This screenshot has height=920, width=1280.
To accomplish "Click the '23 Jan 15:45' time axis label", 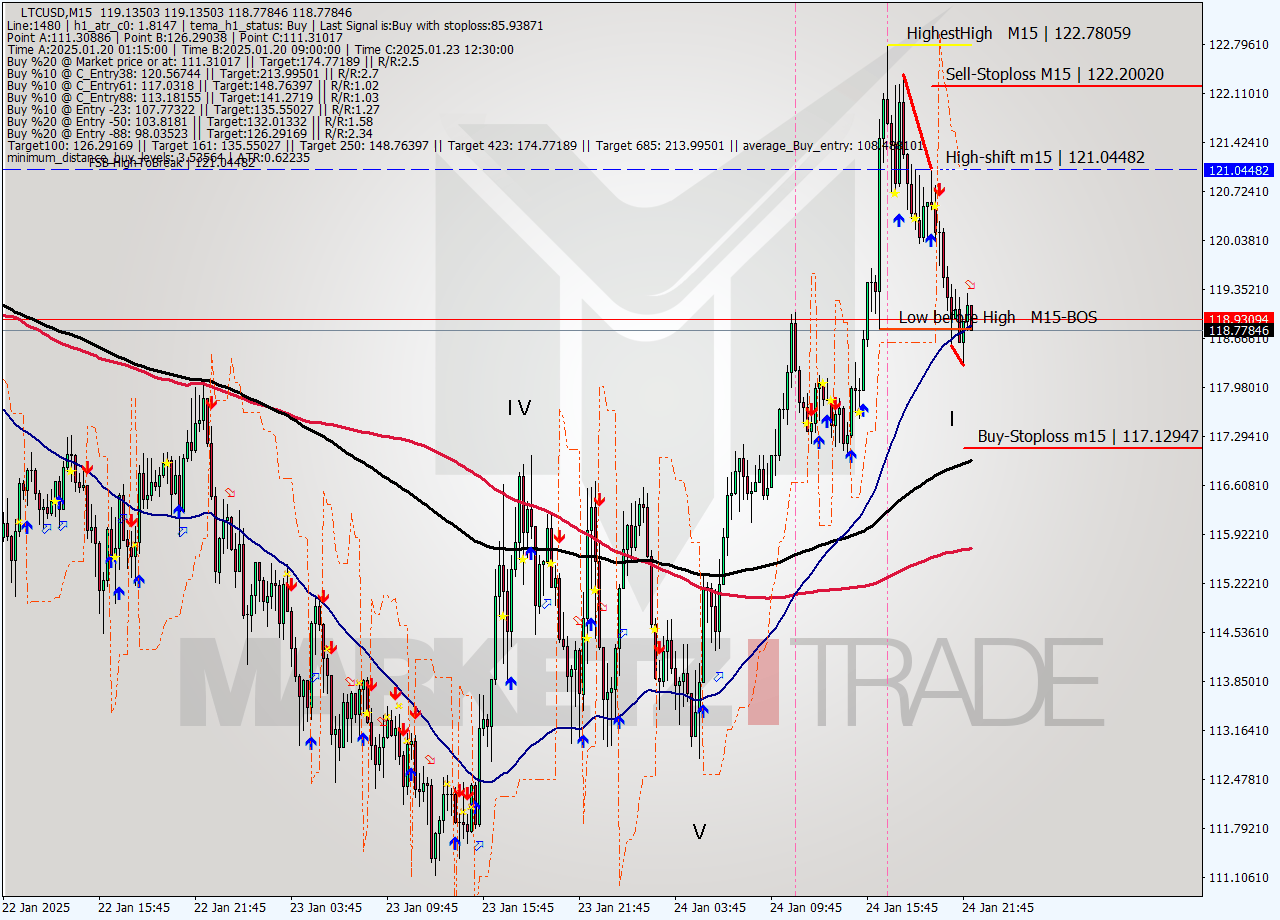I will click(x=518, y=907).
